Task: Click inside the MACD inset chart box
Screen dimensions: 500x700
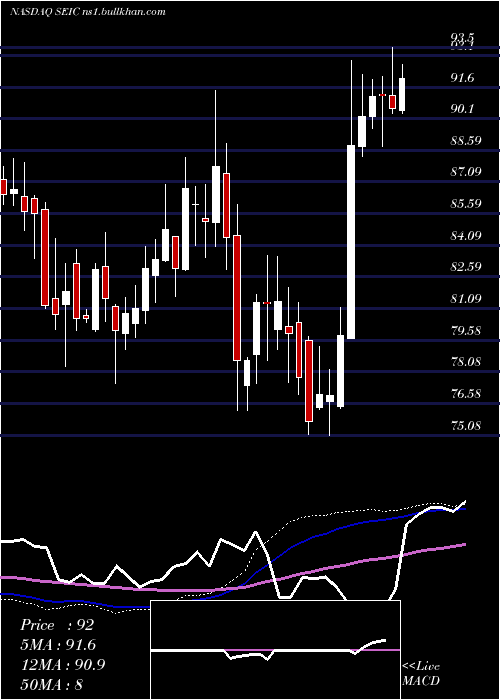Action: pyautogui.click(x=276, y=650)
